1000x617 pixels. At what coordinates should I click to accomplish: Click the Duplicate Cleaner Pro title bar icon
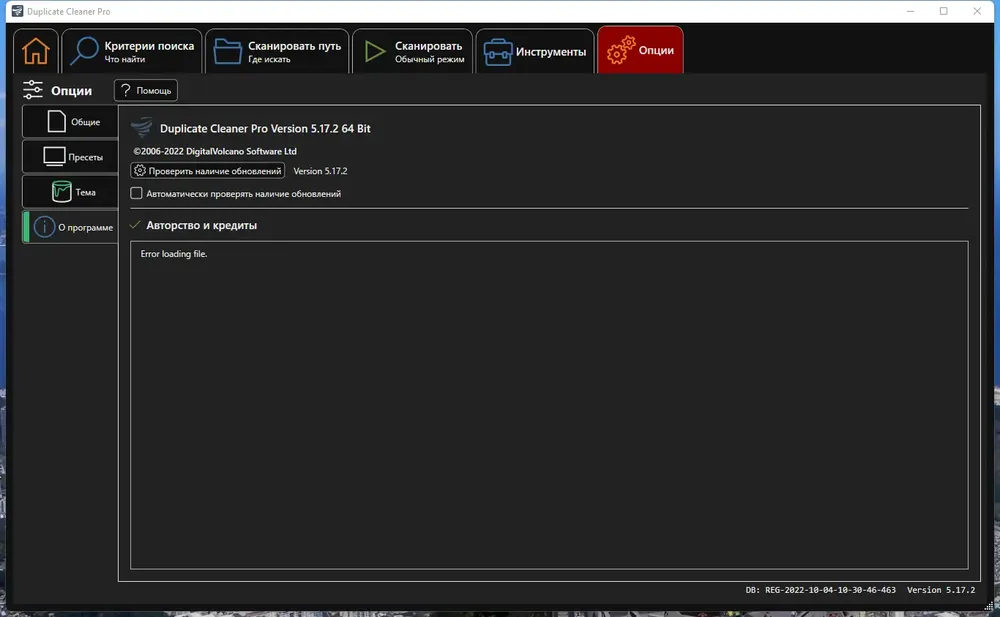pos(17,11)
